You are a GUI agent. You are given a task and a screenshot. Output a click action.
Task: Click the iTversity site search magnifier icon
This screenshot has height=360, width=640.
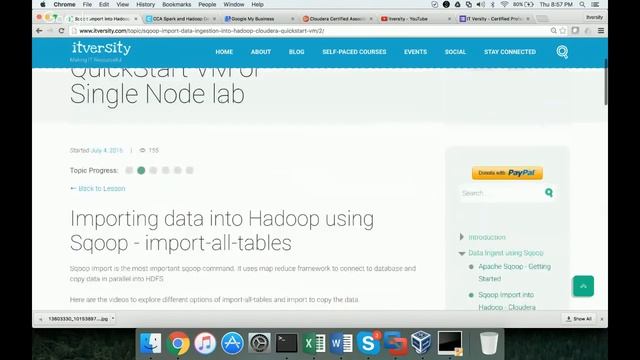click(x=562, y=52)
